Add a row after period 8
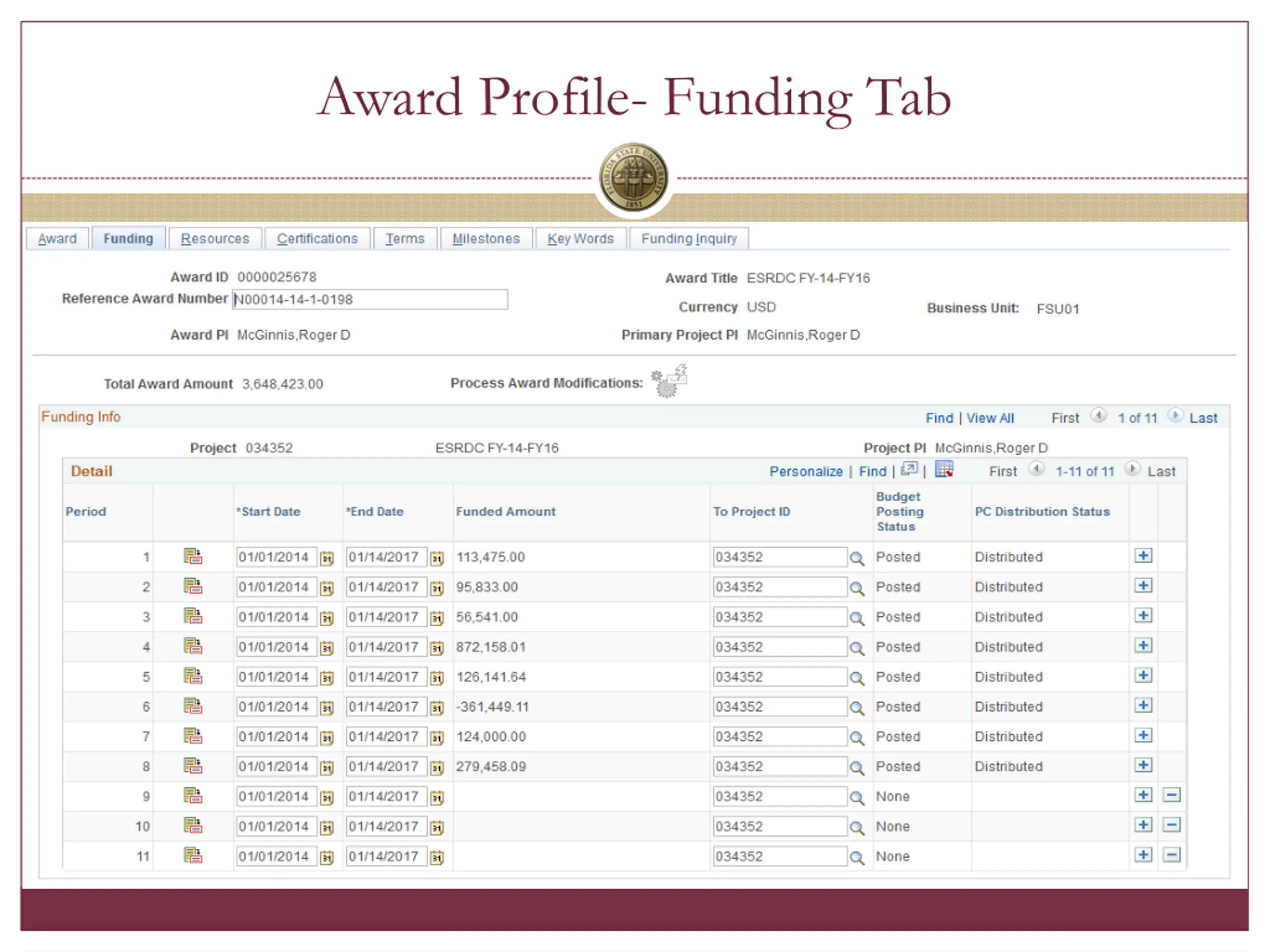The width and height of the screenshot is (1270, 952). coord(1143,765)
